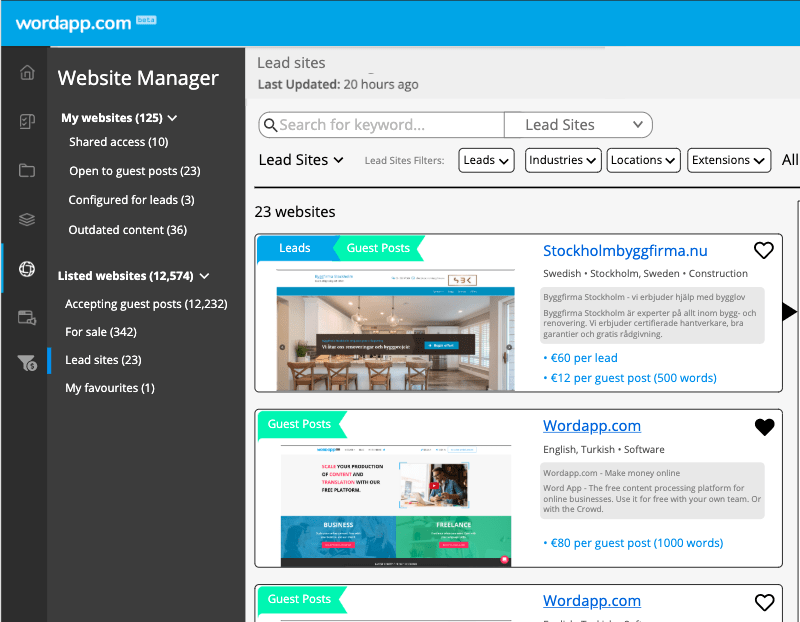Click €12 per guest post (500 words)
This screenshot has height=622, width=800.
pyautogui.click(x=630, y=378)
